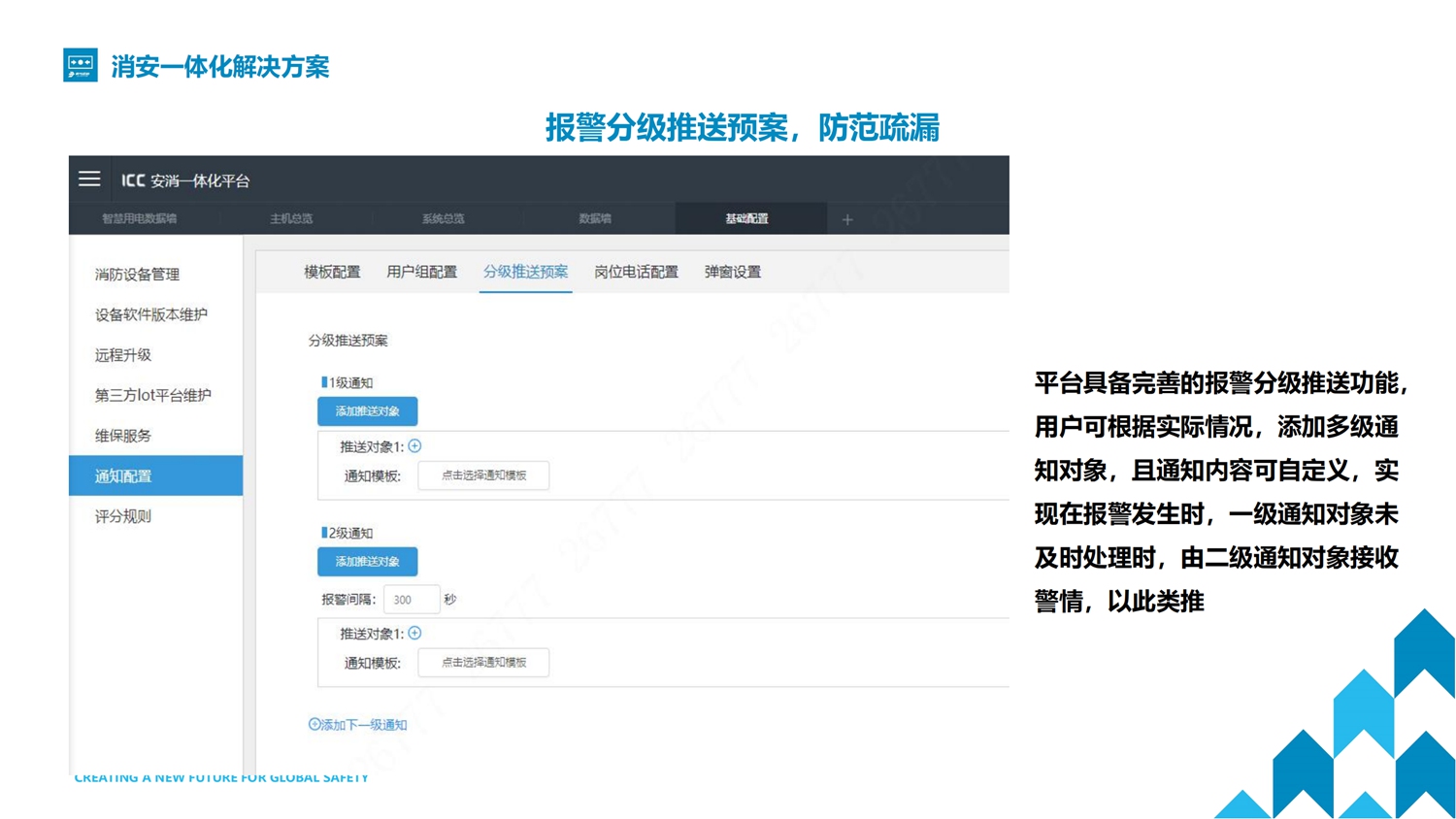Open the hamburger menu in ICC header
Image resolution: width=1456 pixels, height=819 pixels.
89,180
